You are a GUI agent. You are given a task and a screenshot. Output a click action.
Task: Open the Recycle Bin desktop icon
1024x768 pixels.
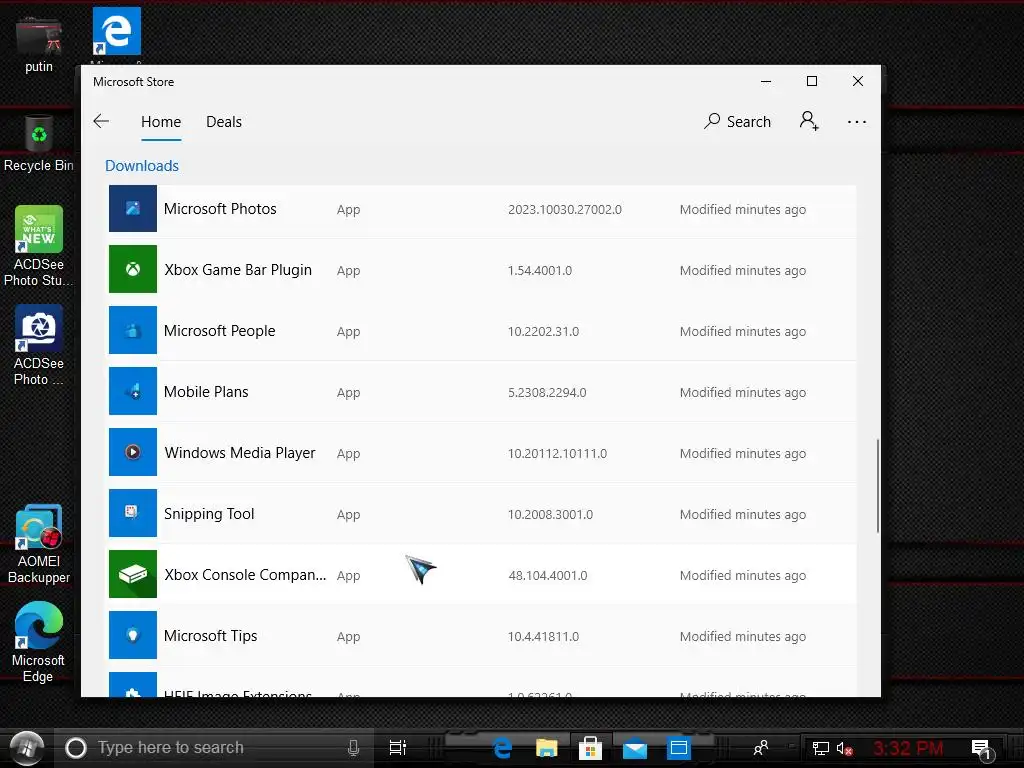point(39,144)
